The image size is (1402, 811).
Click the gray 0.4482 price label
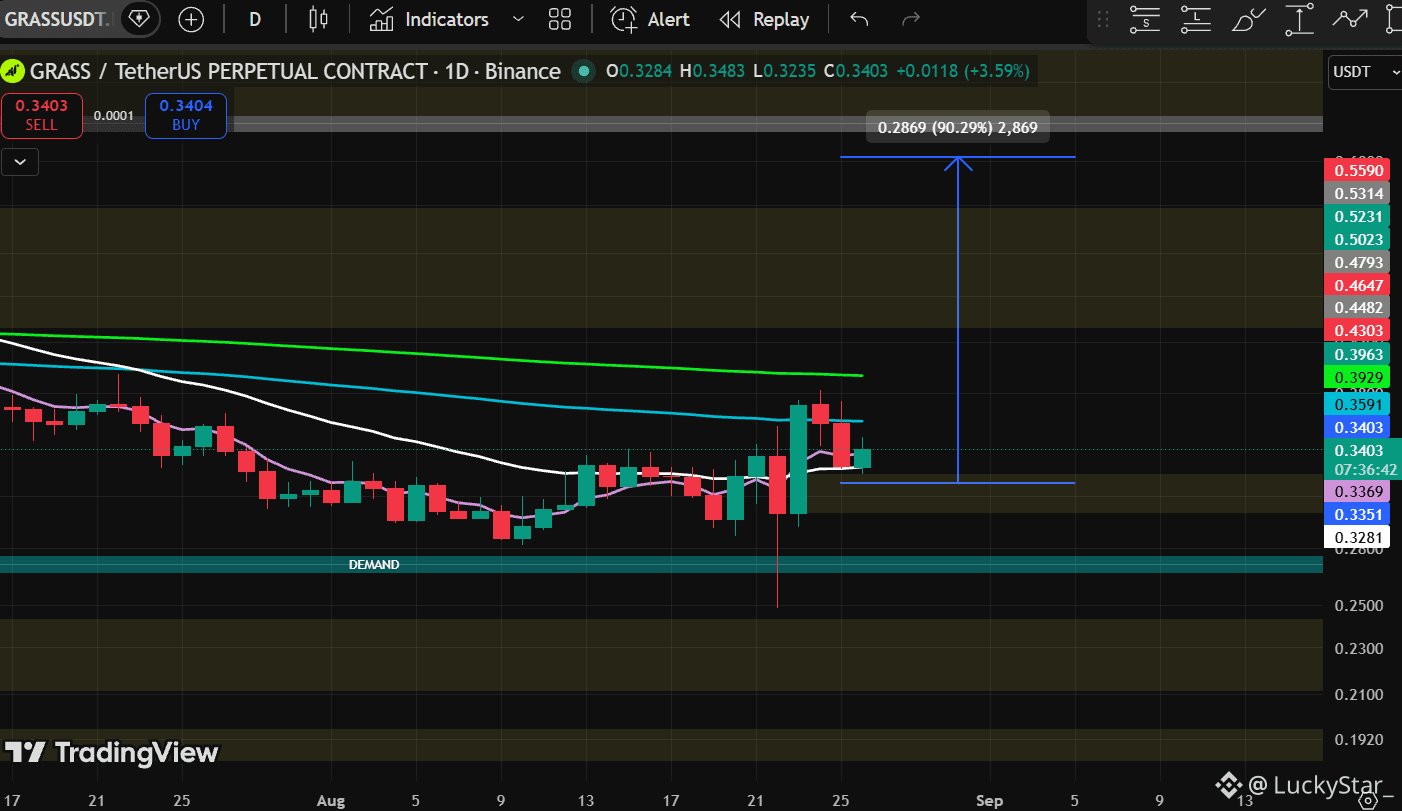coord(1359,307)
